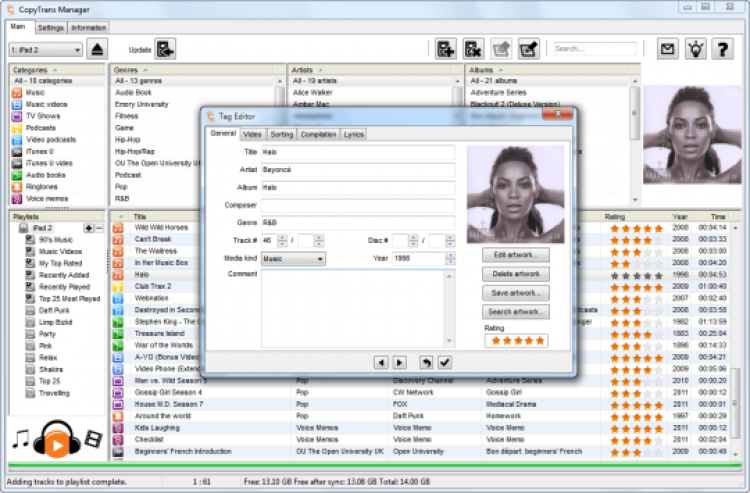Image resolution: width=750 pixels, height=493 pixels.
Task: Open the Media kind dropdown
Action: 293,259
